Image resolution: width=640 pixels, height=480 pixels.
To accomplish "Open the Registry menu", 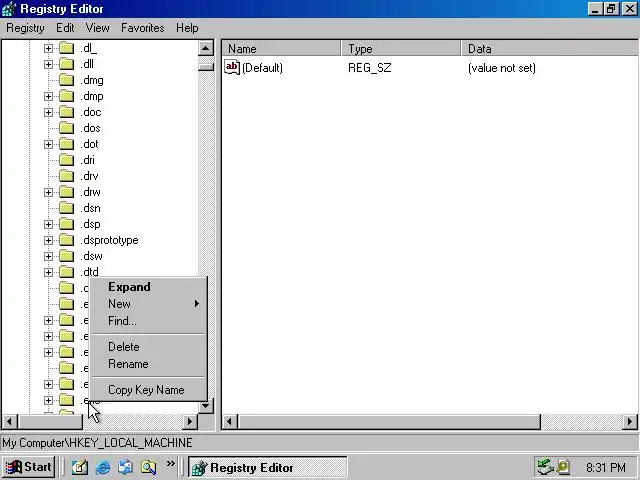I will [25, 28].
